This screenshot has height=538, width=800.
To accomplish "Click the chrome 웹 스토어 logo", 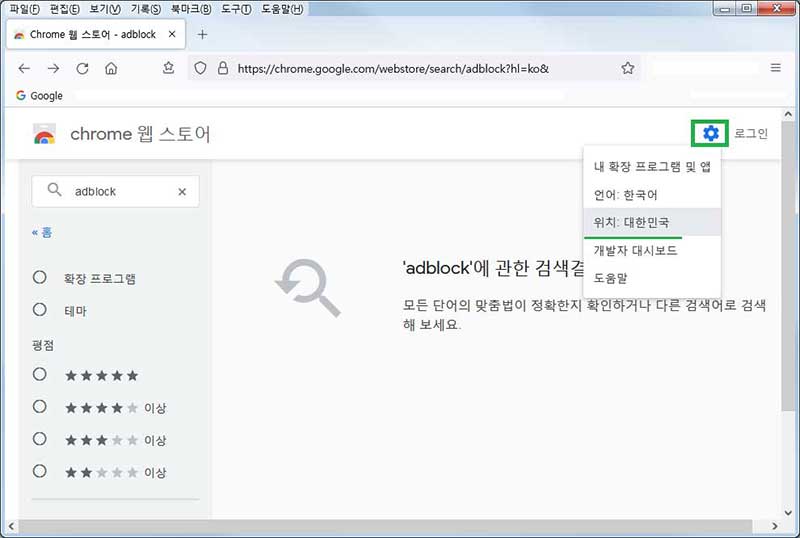I will tap(121, 134).
